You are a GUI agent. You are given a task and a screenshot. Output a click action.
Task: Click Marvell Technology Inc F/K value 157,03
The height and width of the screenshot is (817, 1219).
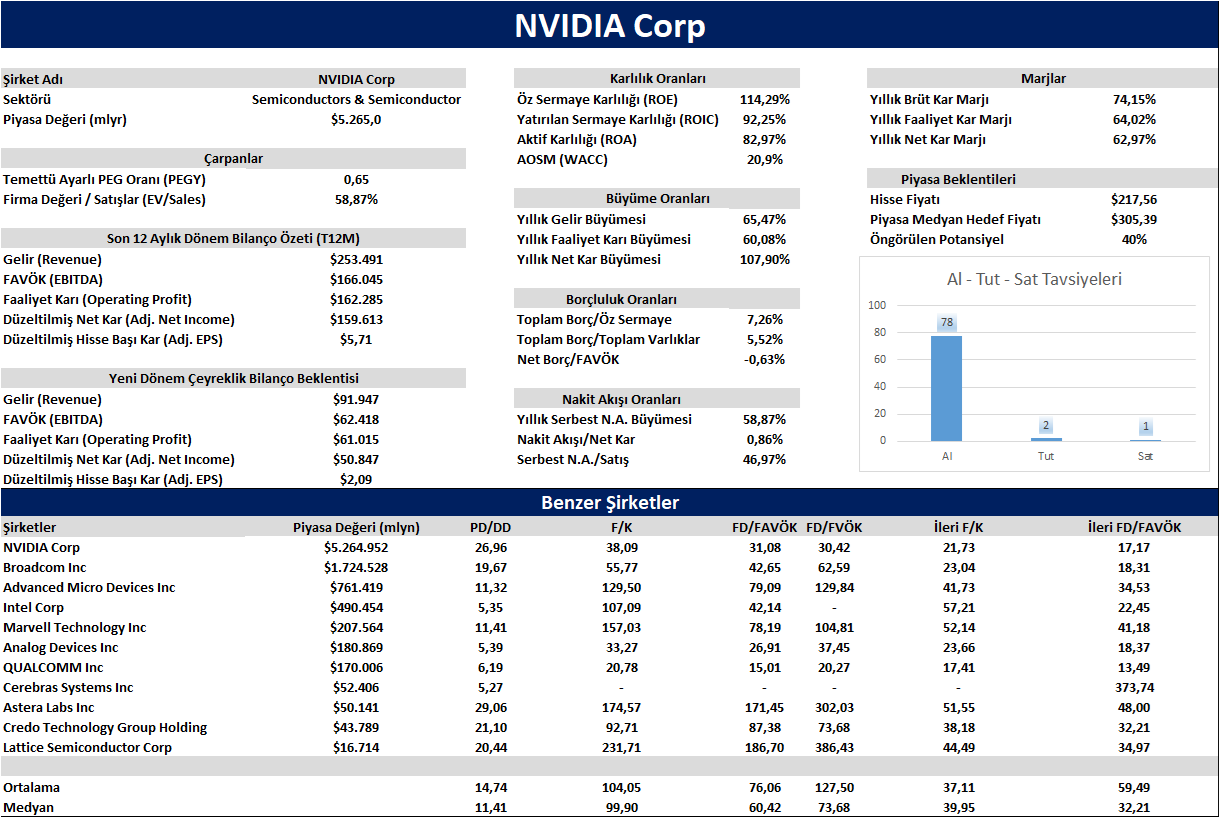point(622,627)
